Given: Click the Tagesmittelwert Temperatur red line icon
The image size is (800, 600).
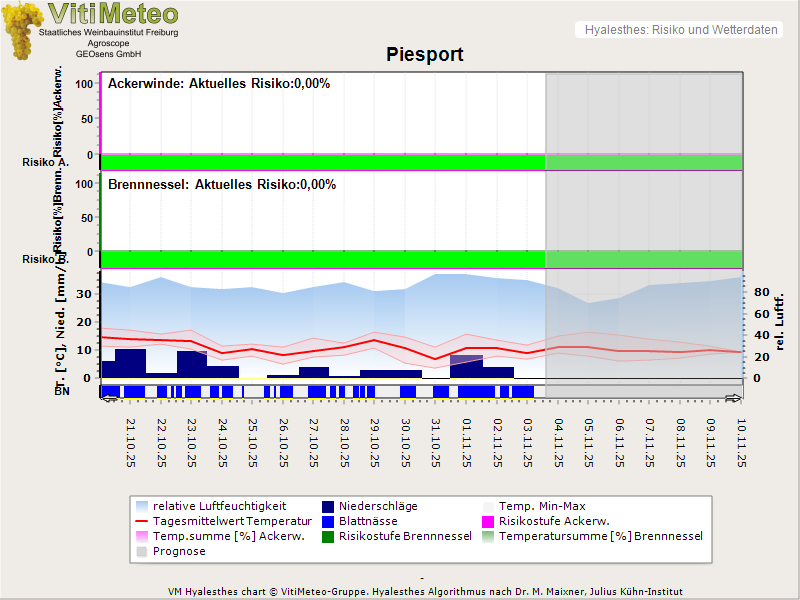Looking at the screenshot, I should tap(143, 521).
